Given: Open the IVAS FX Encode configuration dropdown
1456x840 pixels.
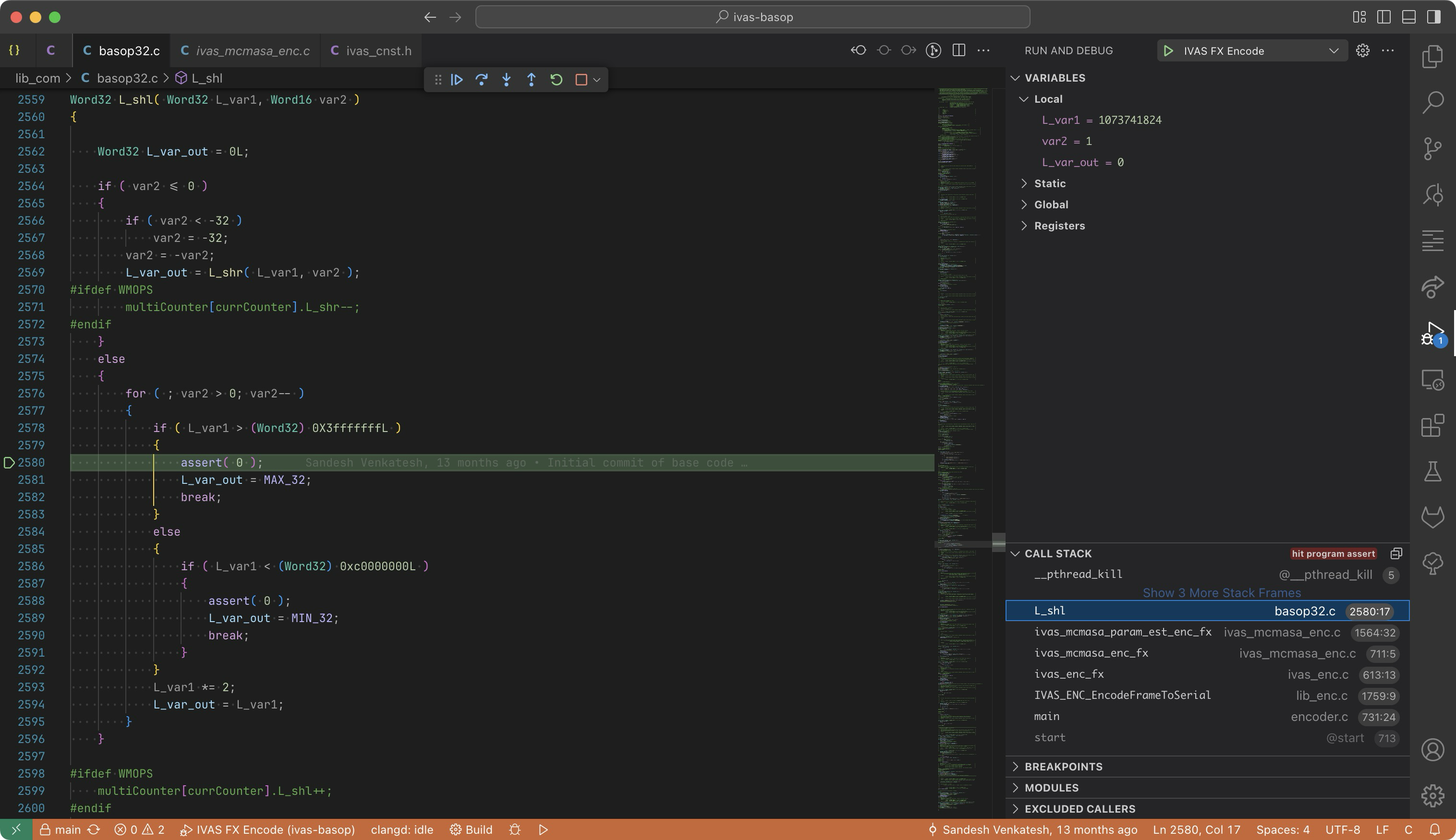Looking at the screenshot, I should [x=1333, y=51].
